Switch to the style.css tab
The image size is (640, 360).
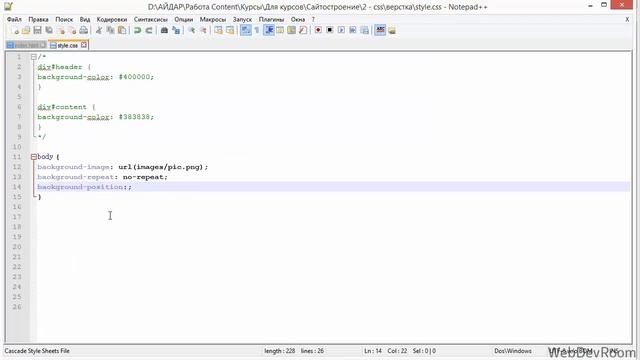[x=67, y=45]
